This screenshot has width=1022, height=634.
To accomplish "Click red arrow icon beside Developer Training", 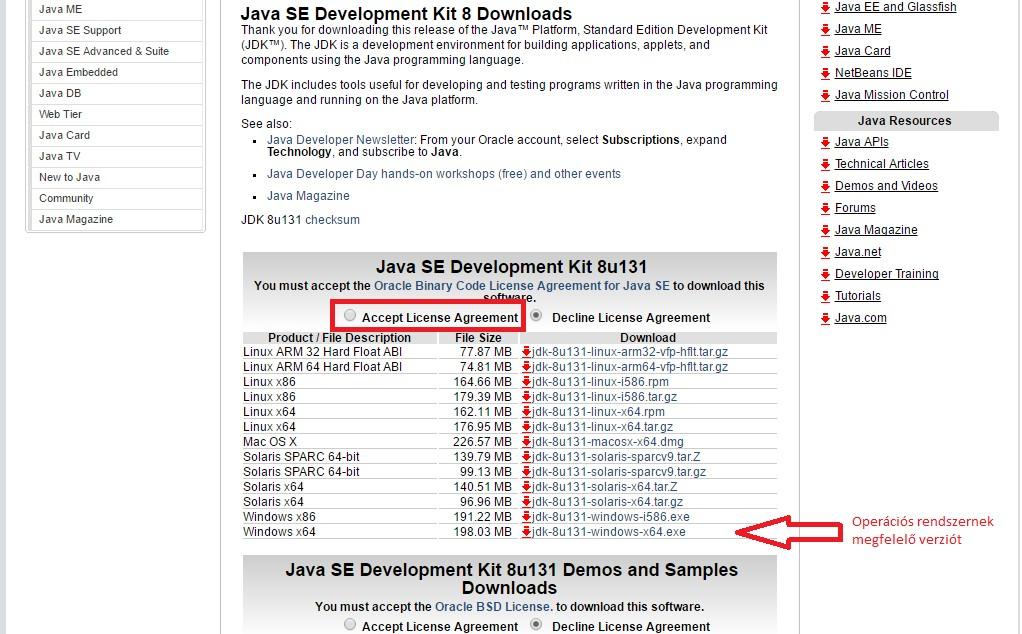I will tap(825, 275).
